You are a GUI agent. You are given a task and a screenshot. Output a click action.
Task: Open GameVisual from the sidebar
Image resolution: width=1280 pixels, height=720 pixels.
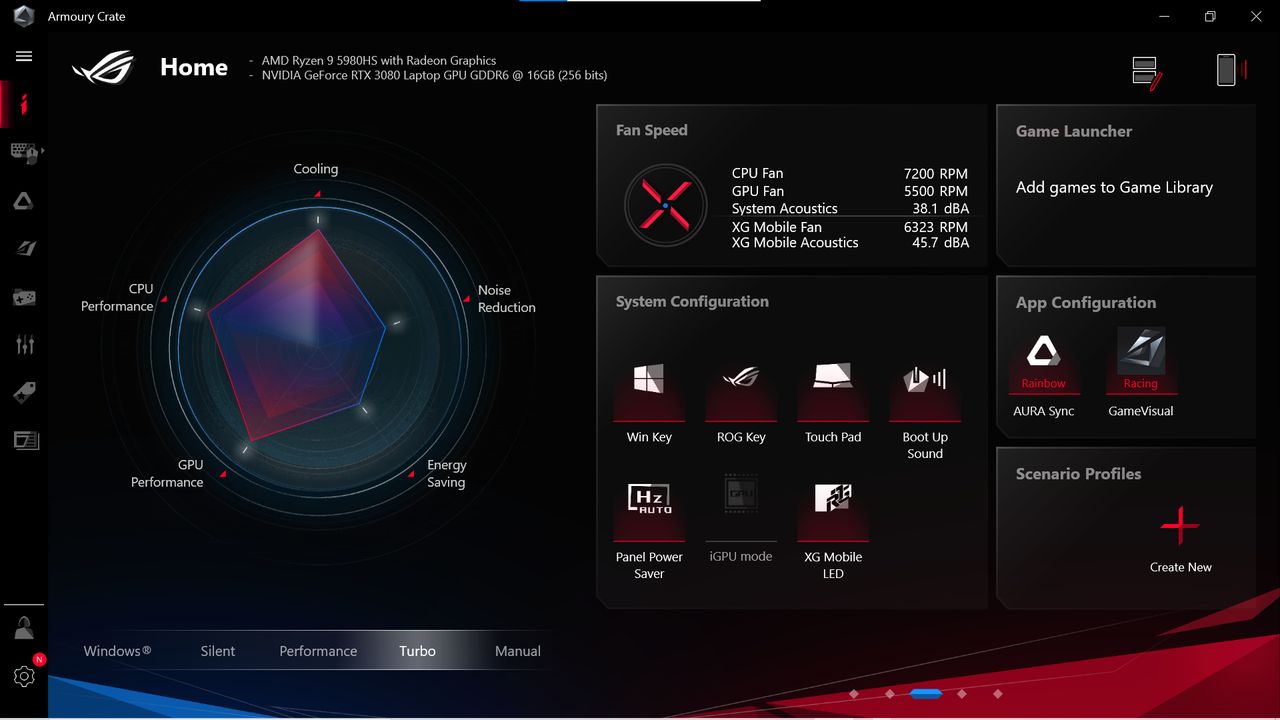pyautogui.click(x=24, y=249)
